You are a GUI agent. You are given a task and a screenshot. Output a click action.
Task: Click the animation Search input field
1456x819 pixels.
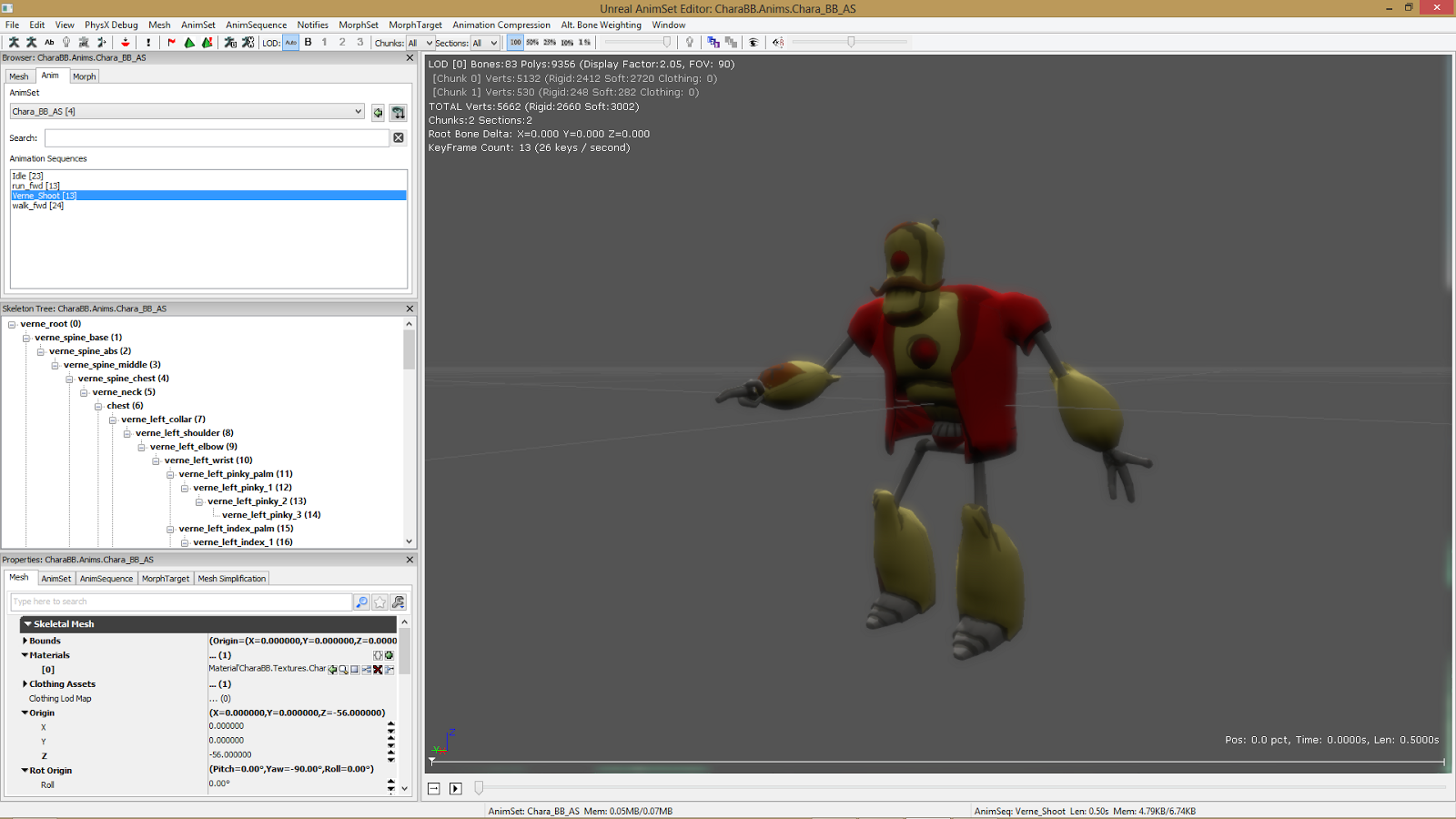click(x=217, y=138)
